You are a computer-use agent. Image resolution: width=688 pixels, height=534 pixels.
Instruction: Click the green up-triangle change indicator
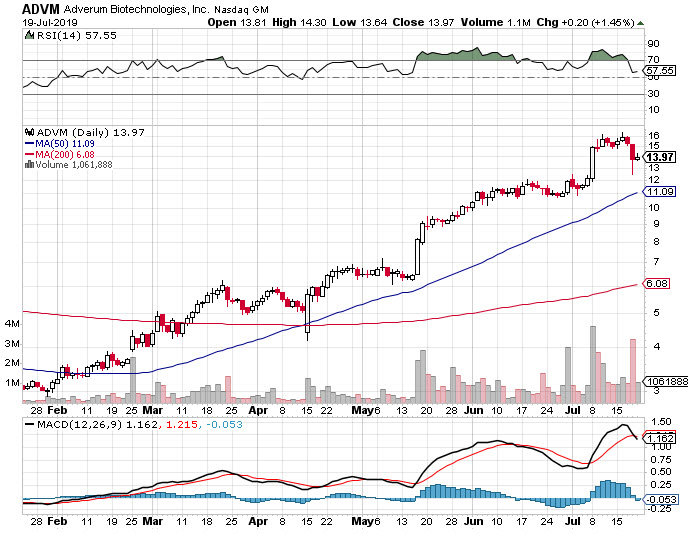641,23
